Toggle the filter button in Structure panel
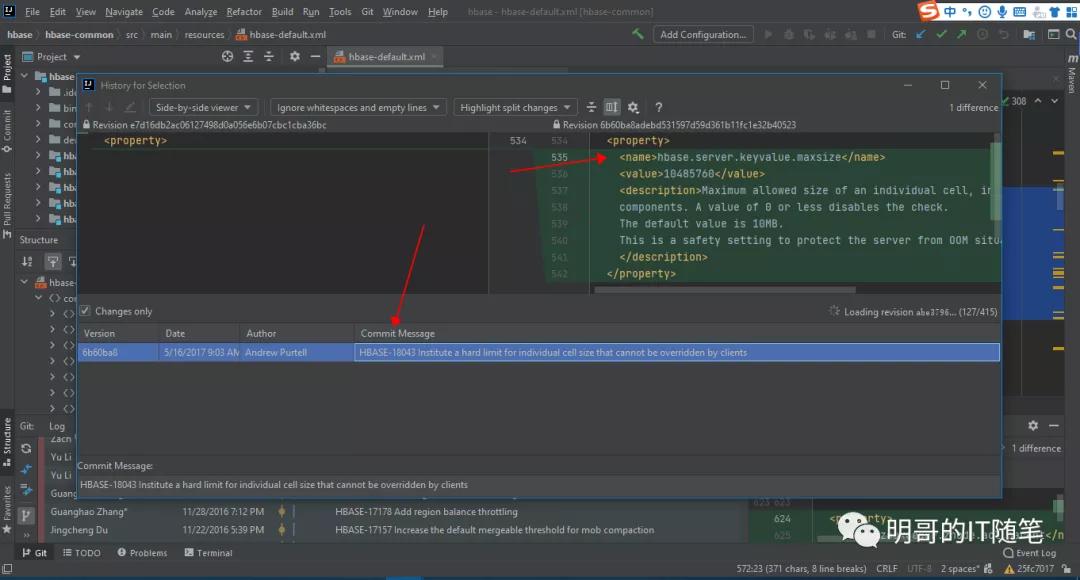This screenshot has height=580, width=1080. tap(52, 262)
